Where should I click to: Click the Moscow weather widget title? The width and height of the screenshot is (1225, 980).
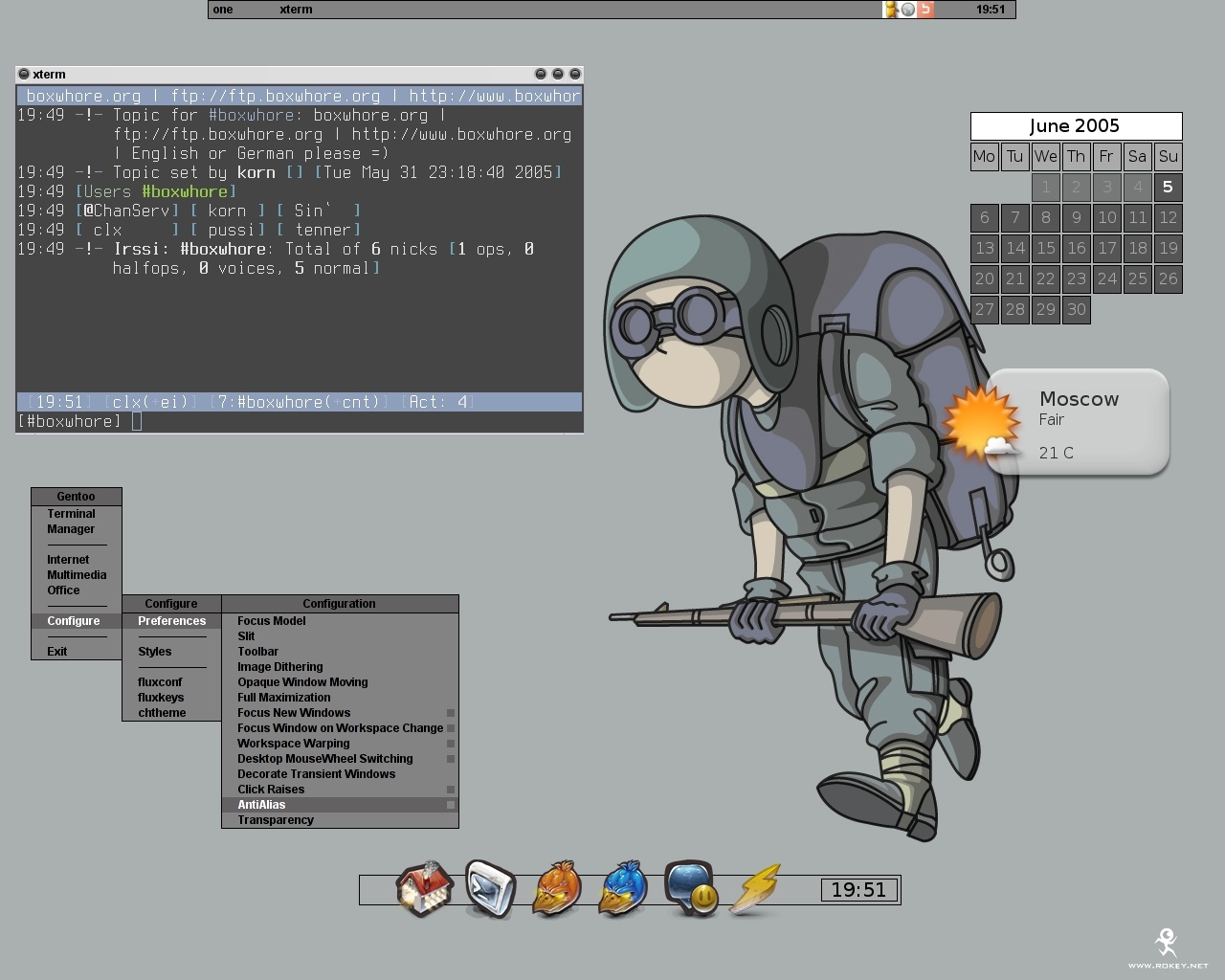(1079, 399)
